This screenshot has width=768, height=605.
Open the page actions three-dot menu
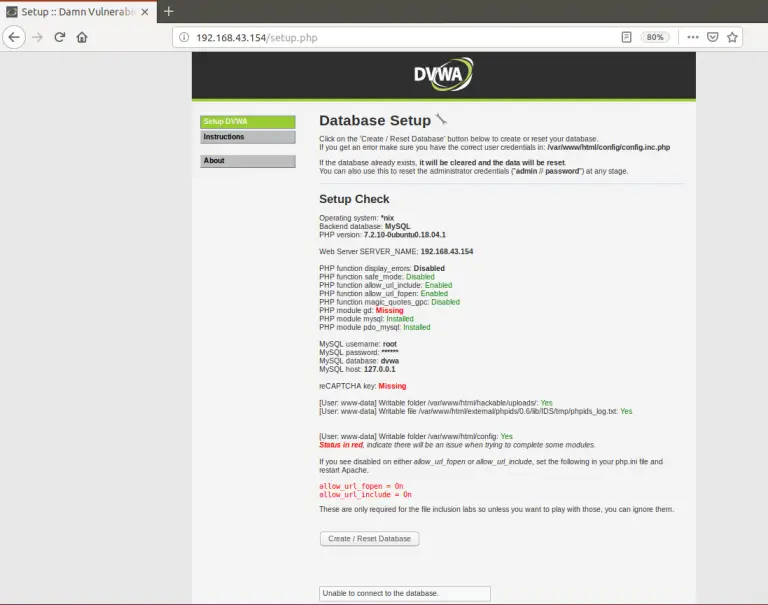[x=691, y=37]
